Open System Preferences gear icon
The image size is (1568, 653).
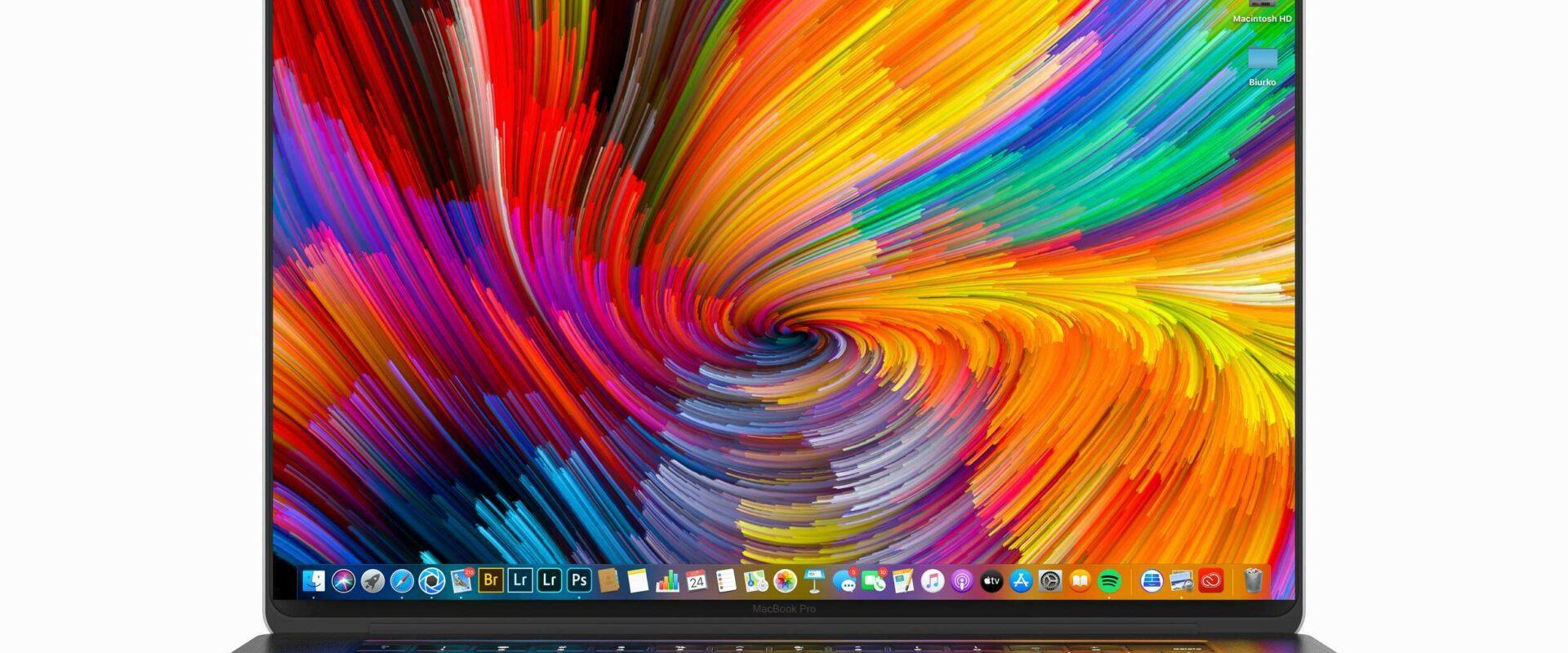point(1050,580)
